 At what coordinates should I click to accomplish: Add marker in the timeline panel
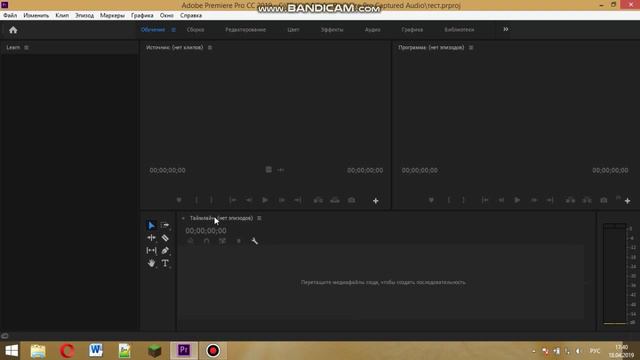(x=239, y=241)
